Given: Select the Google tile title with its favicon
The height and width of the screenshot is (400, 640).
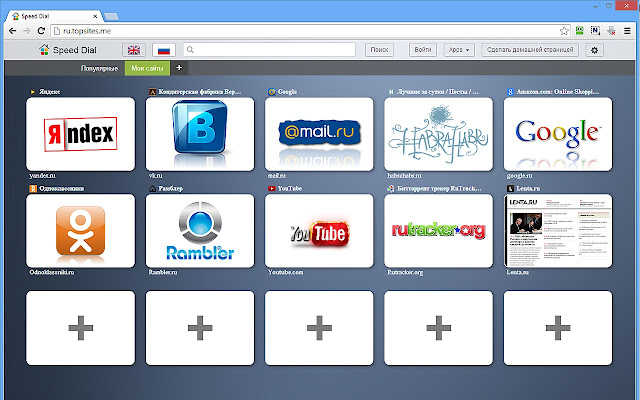Looking at the screenshot, I should tap(282, 92).
